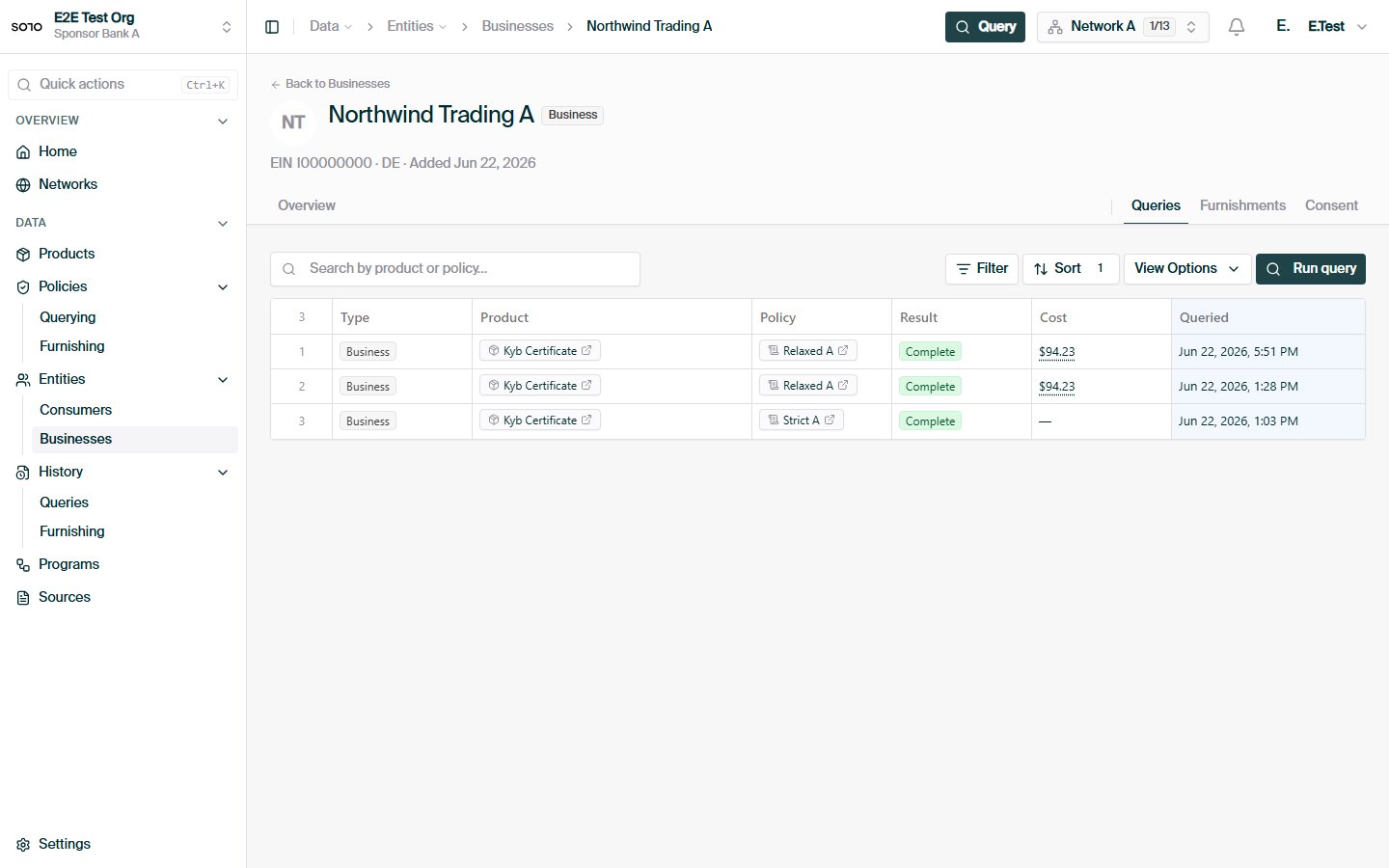Click the magnifier icon in Quick actions
The height and width of the screenshot is (868, 1389).
(24, 85)
